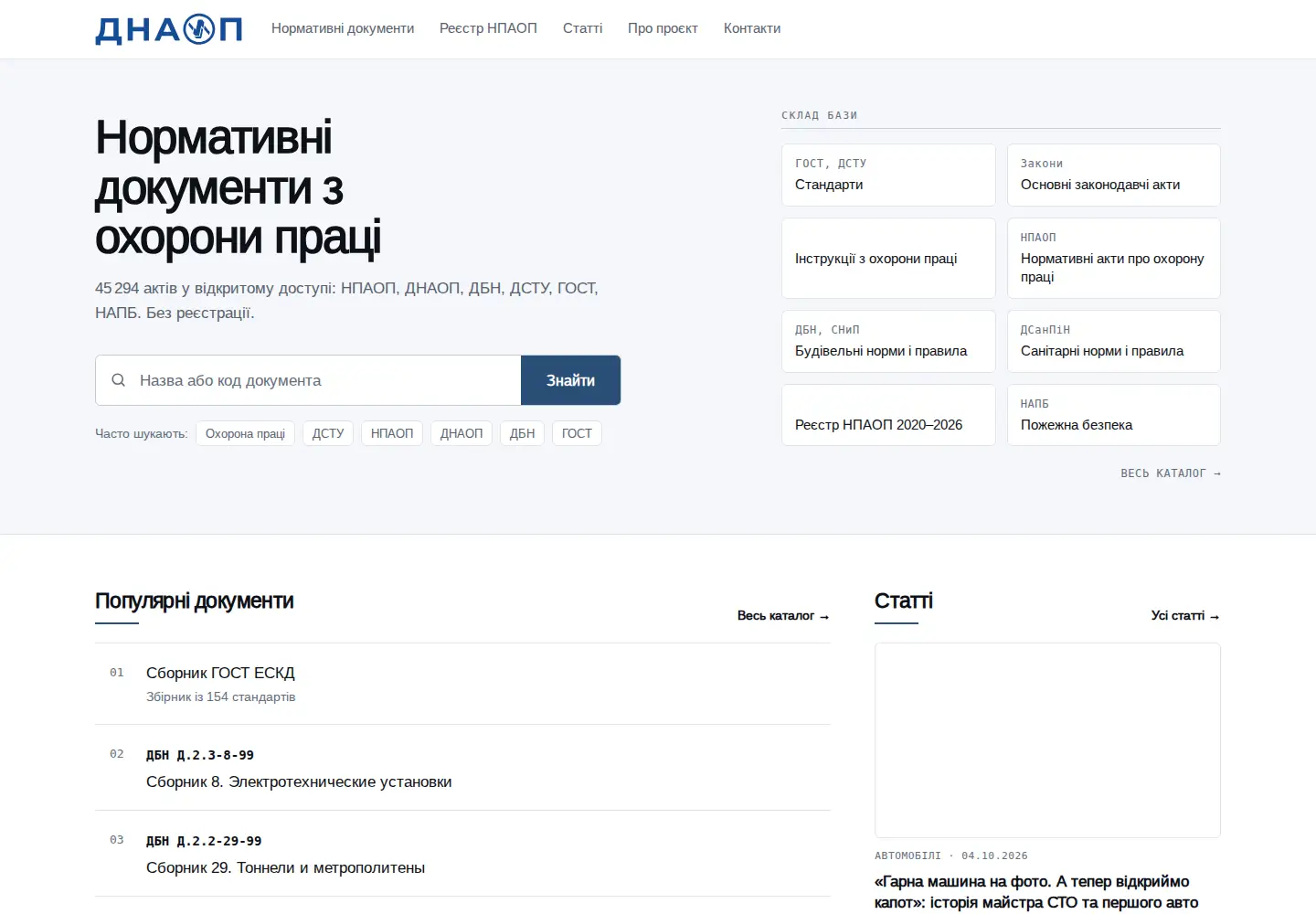Viewport: 1316px width, 914px height.
Task: Open the Основні законодавчі акти card
Action: tap(1114, 175)
